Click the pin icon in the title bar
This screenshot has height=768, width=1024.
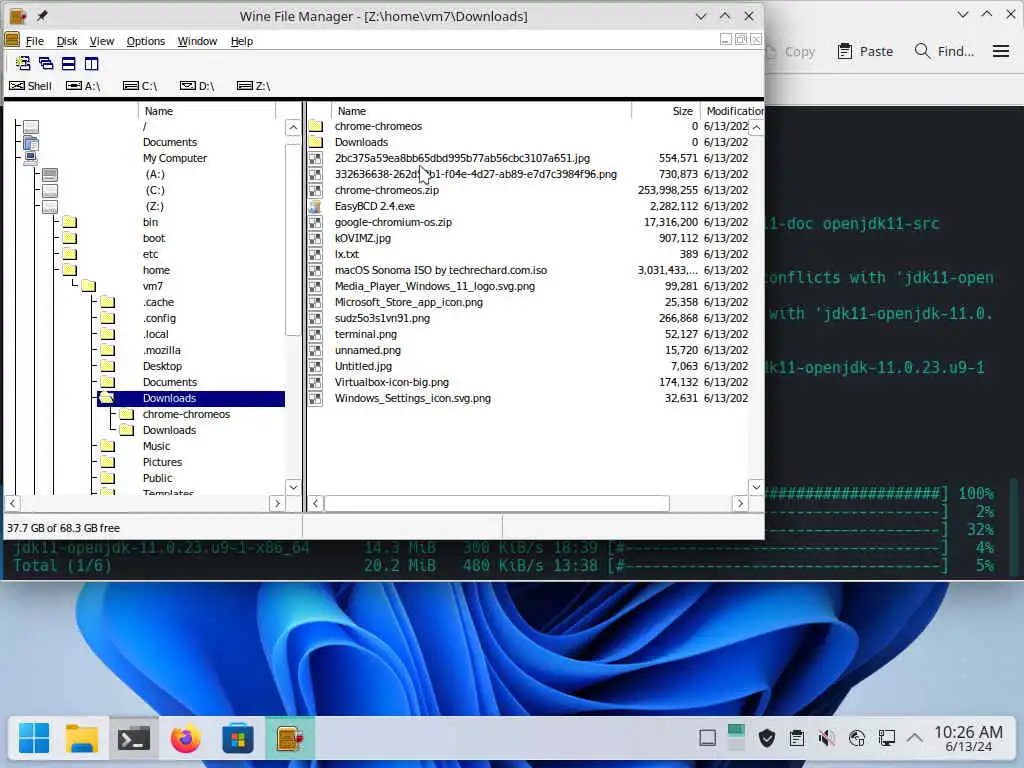click(x=42, y=16)
